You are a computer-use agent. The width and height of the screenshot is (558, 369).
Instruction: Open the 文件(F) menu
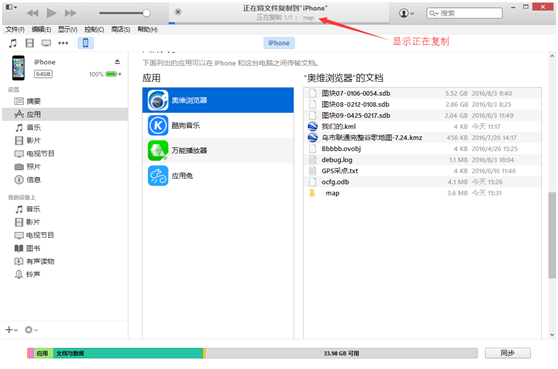coord(15,30)
